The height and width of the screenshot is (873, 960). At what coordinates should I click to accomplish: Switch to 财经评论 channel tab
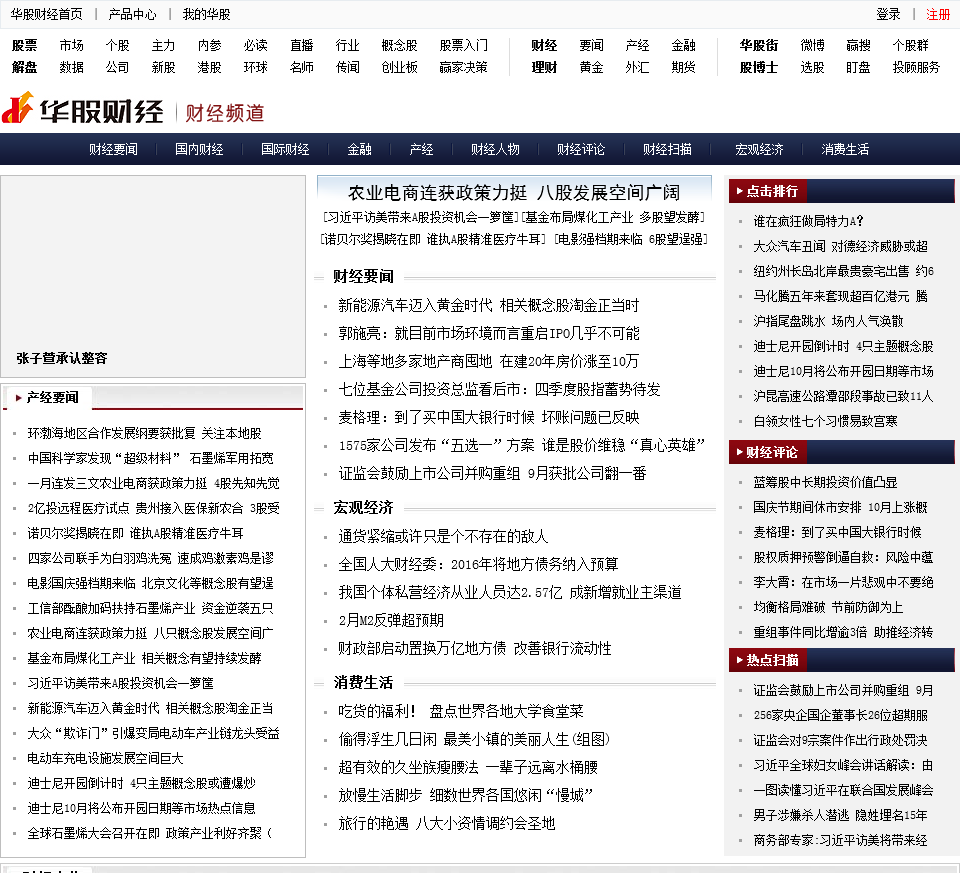point(581,149)
